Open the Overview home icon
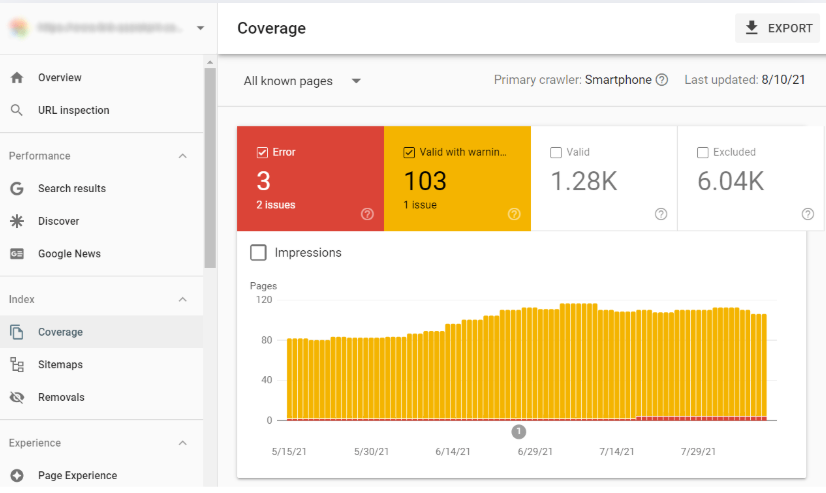826x493 pixels. (x=17, y=77)
